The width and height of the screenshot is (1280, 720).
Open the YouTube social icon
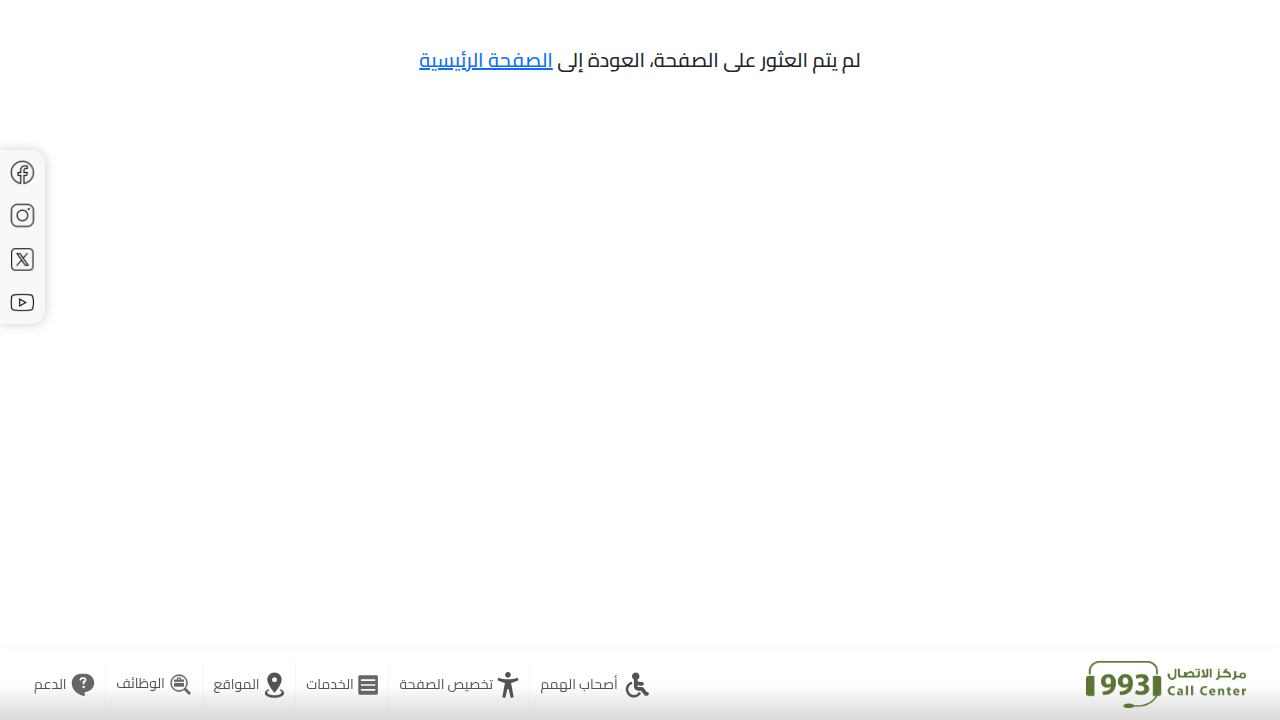tap(22, 303)
